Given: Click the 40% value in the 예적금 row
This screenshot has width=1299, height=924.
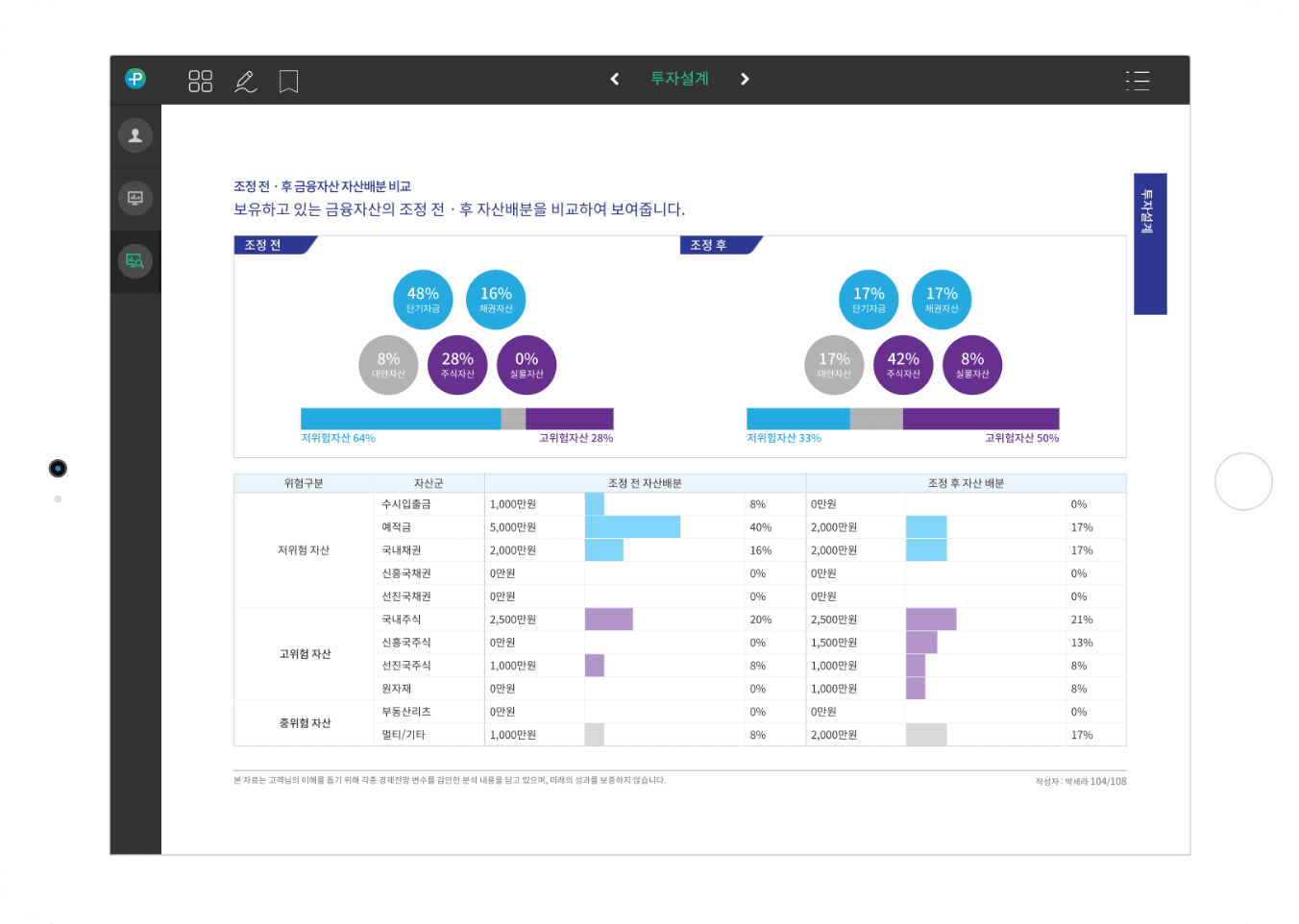Looking at the screenshot, I should pos(760,527).
